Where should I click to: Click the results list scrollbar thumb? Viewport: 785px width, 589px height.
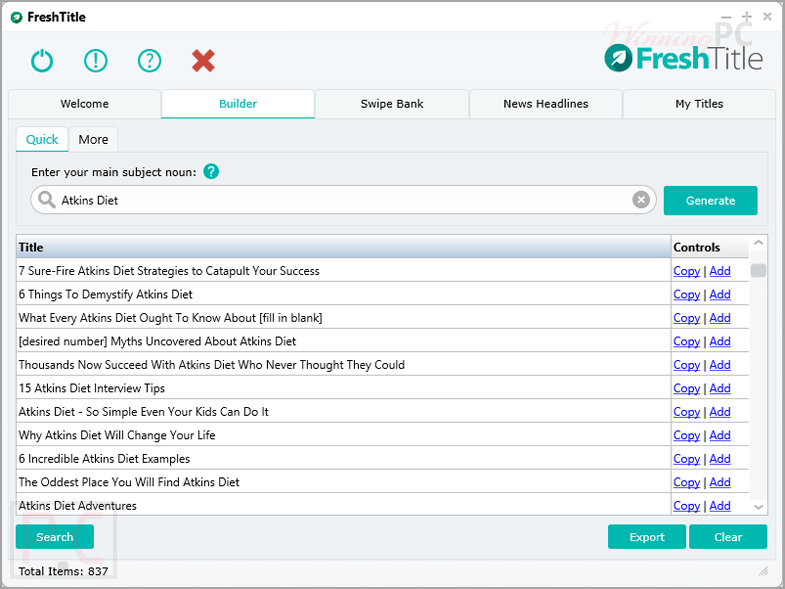click(758, 270)
